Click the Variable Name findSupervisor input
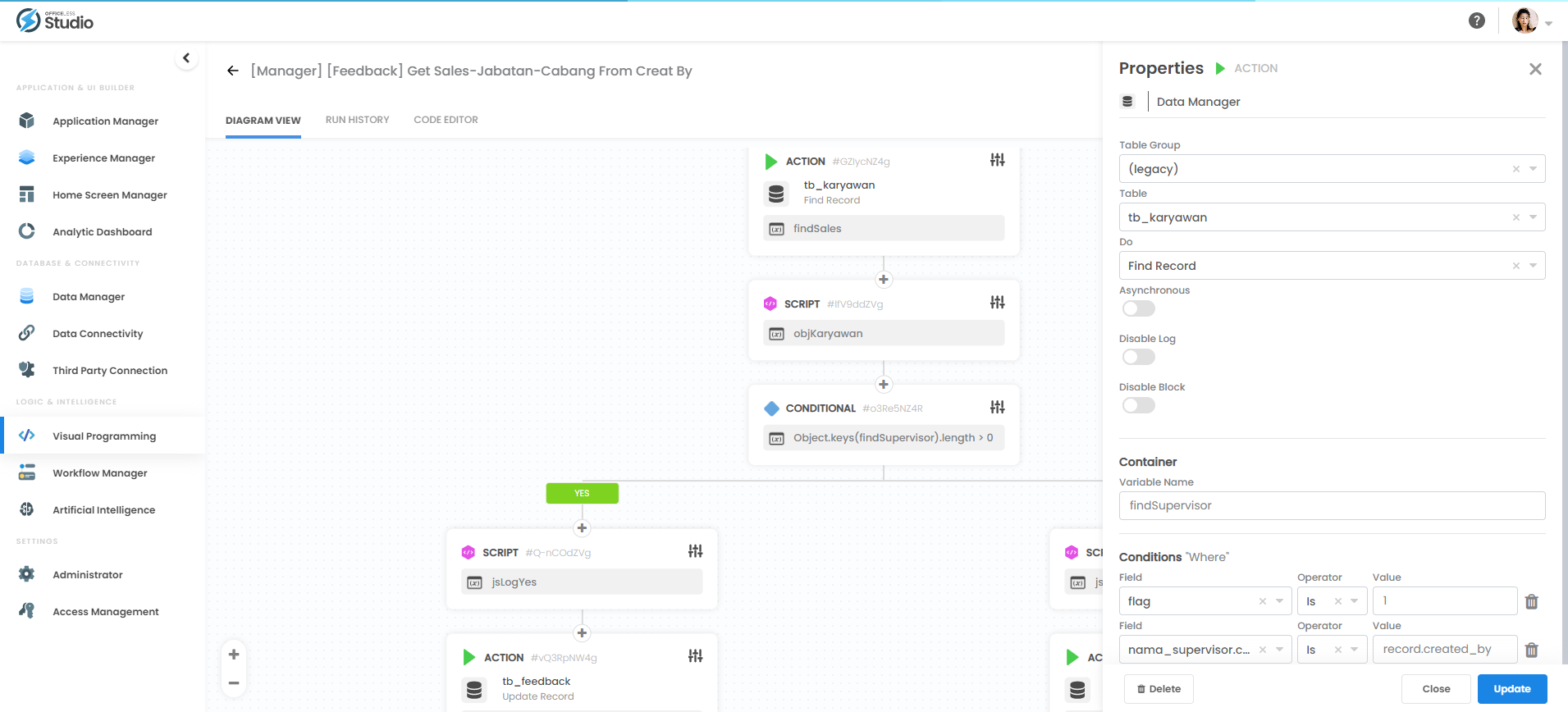1568x712 pixels. (1332, 505)
